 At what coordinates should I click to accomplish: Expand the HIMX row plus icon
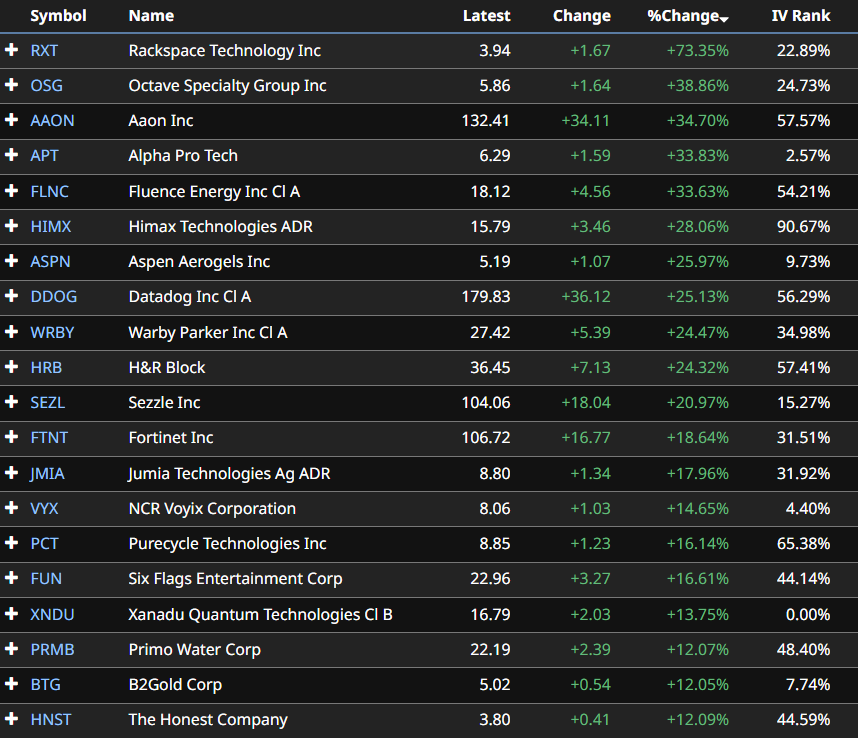pos(11,226)
